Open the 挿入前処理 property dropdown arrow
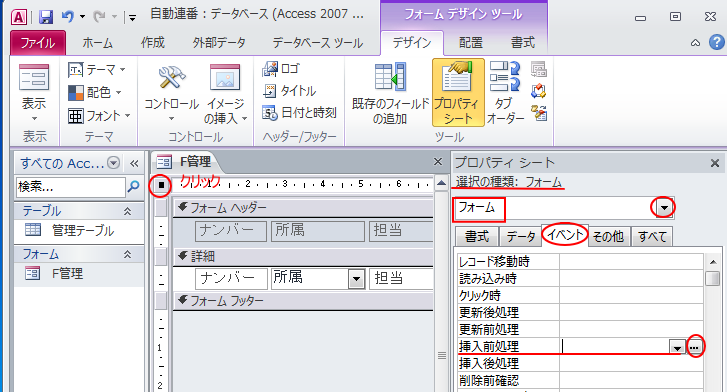 point(677,347)
